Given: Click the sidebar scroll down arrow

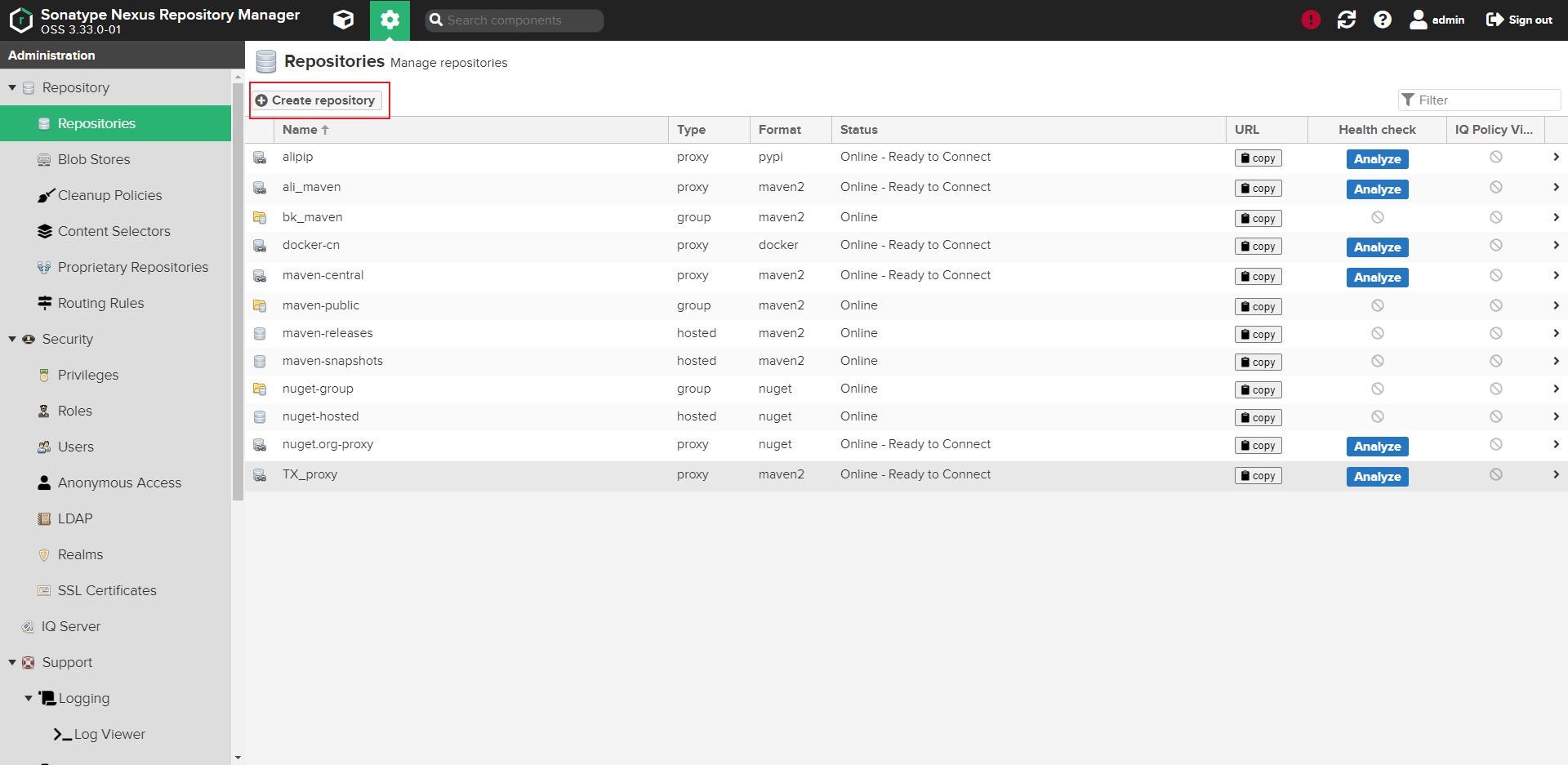Looking at the screenshot, I should 238,758.
